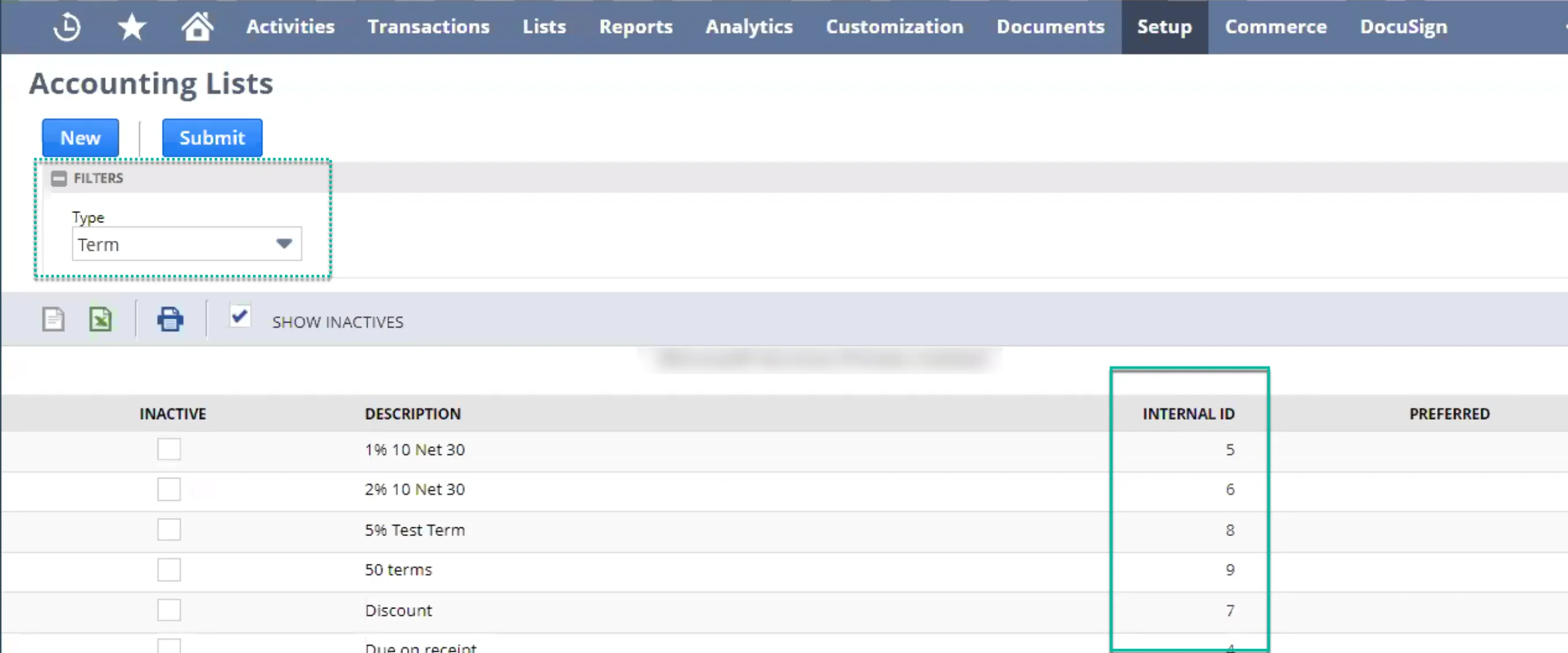Open the Lists menu
This screenshot has width=1568, height=653.
pos(544,27)
